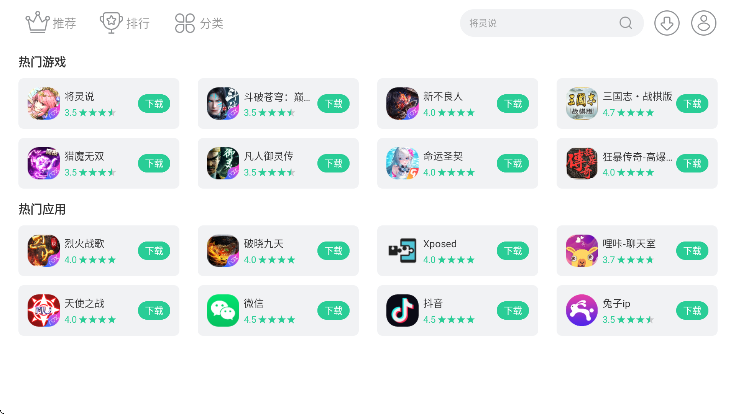The height and width of the screenshot is (414, 736).
Task: Open the user profile icon
Action: [704, 23]
